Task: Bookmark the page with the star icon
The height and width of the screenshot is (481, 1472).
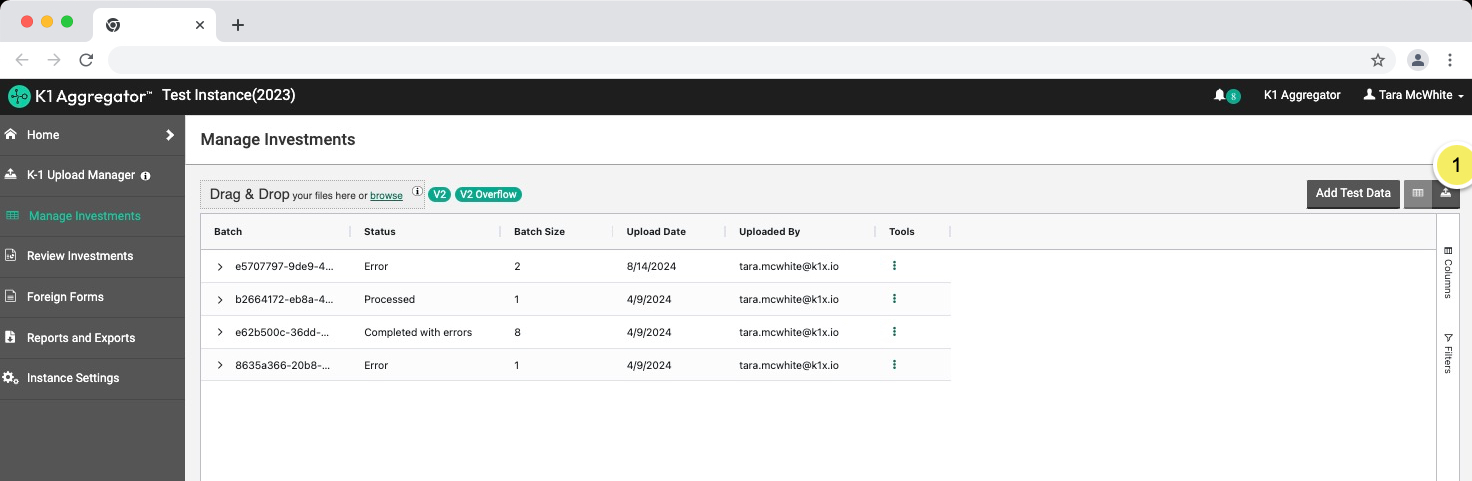Action: pos(1377,60)
